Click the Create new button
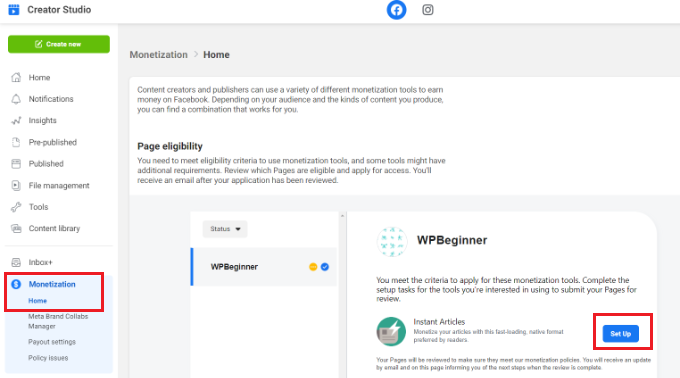Image resolution: width=680 pixels, height=378 pixels. 59,44
